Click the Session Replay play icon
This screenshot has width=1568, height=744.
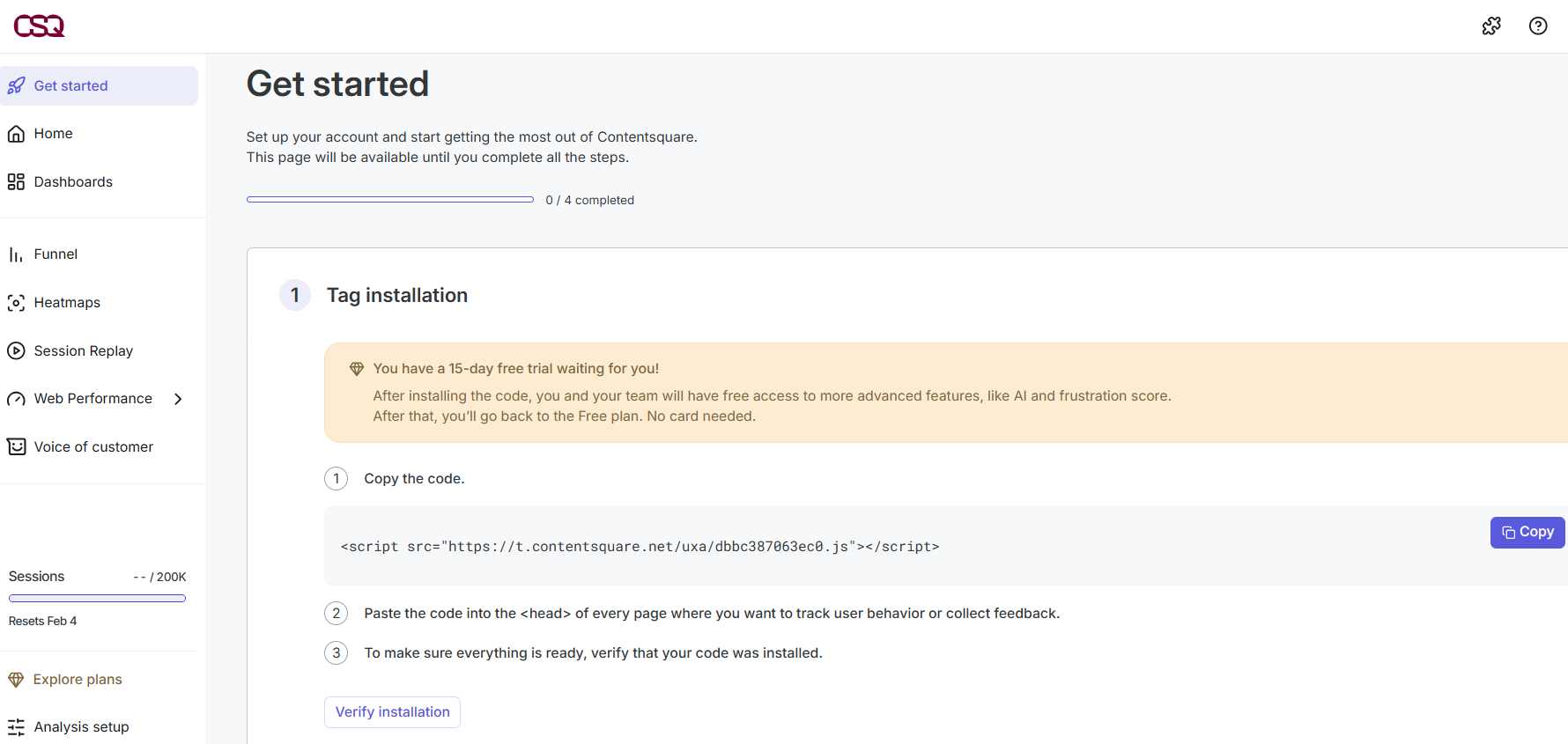point(16,351)
